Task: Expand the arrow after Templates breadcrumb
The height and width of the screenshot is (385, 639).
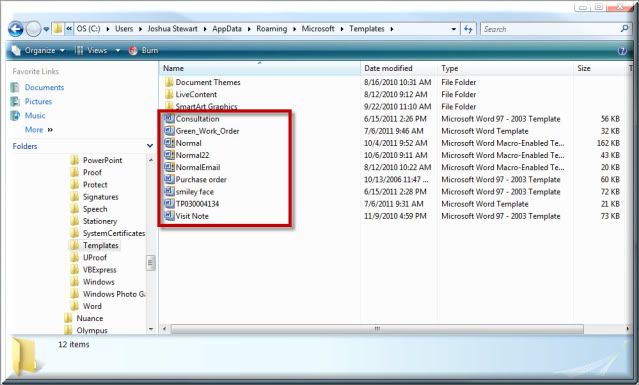Action: pyautogui.click(x=392, y=29)
